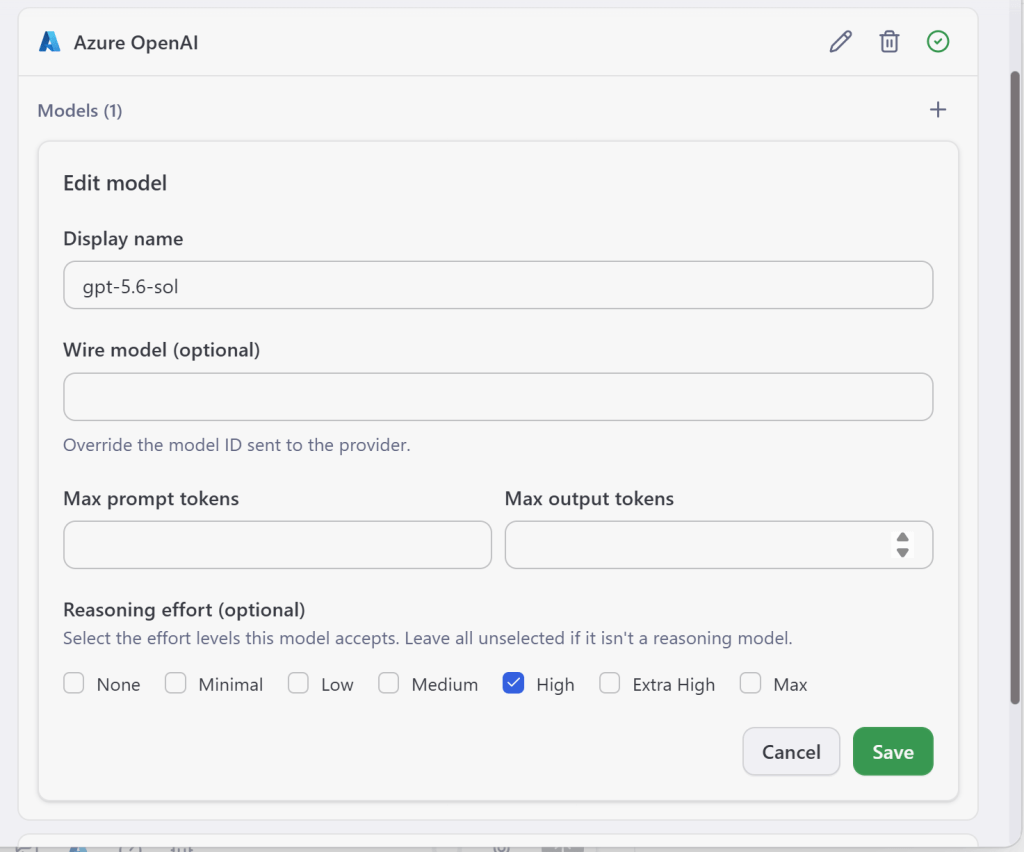Click the vertical scrollbar thumb
The height and width of the screenshot is (852, 1024).
click(1015, 387)
